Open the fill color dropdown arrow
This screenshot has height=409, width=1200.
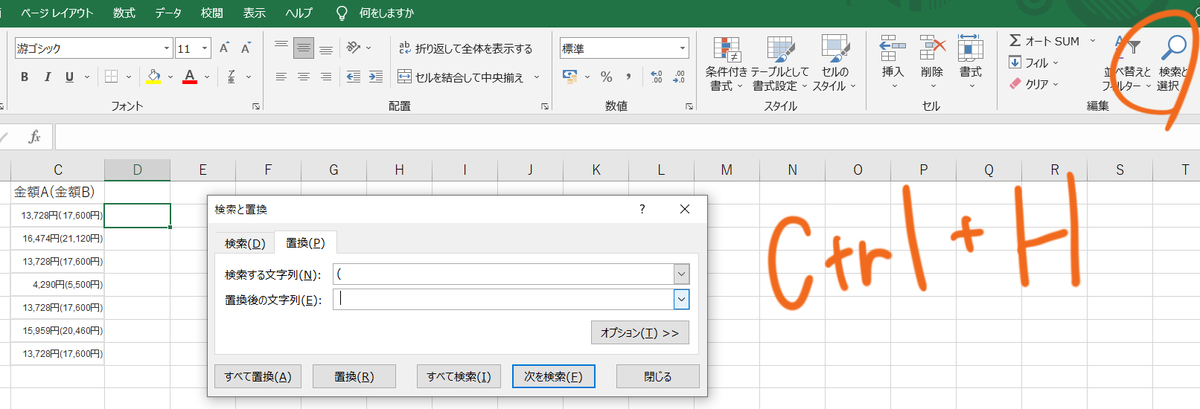click(170, 77)
